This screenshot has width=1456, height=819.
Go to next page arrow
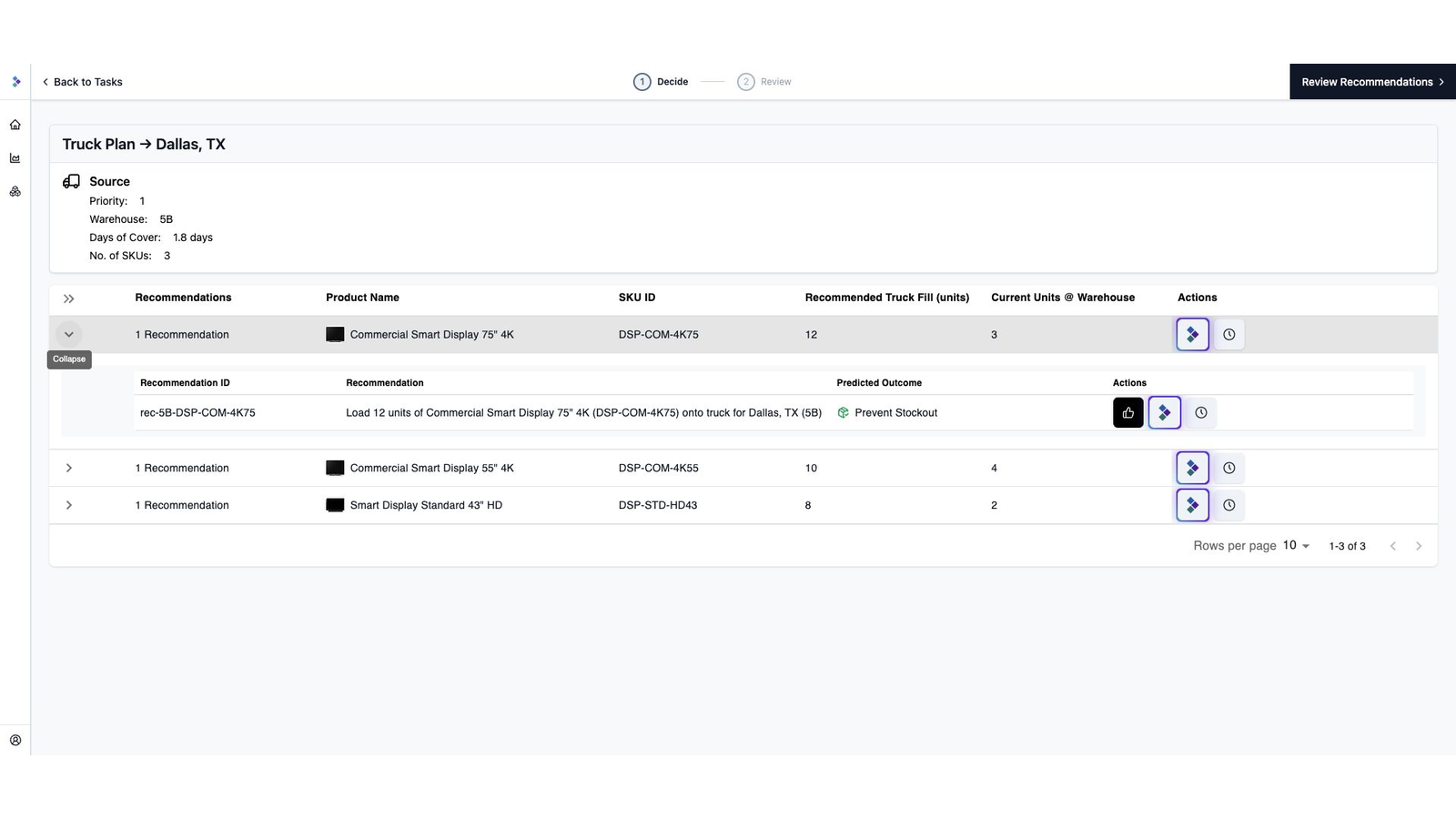1418,546
